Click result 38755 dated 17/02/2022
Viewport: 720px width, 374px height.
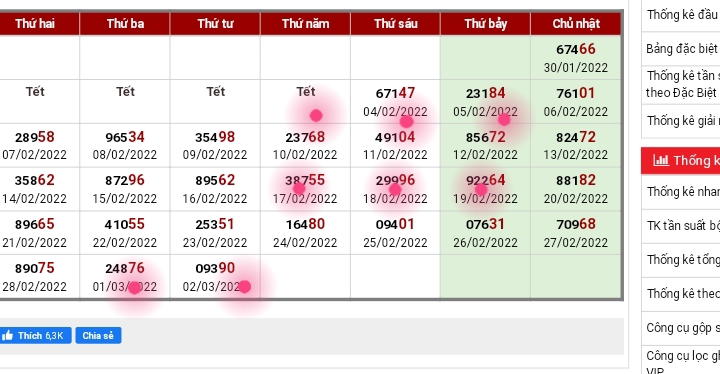(x=305, y=189)
